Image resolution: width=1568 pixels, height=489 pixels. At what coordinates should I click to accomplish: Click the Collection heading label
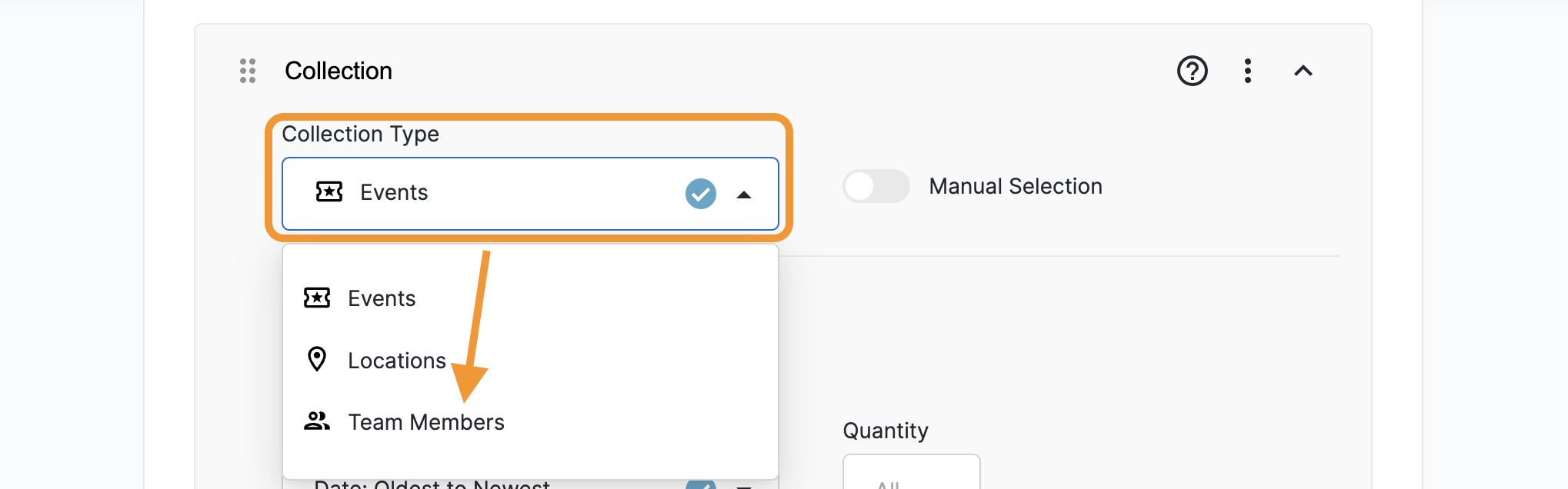339,71
